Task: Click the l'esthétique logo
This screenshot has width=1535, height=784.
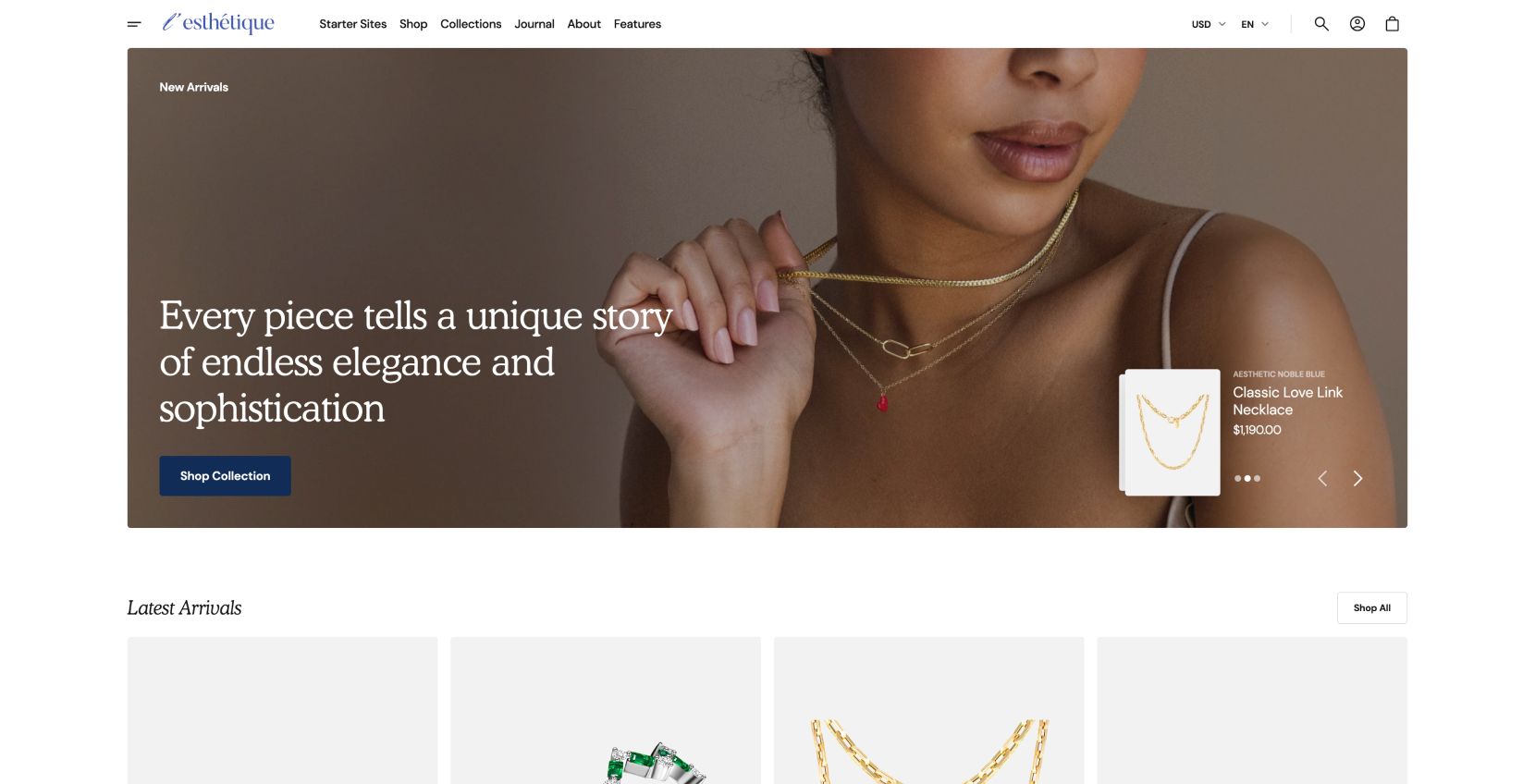Action: [218, 23]
